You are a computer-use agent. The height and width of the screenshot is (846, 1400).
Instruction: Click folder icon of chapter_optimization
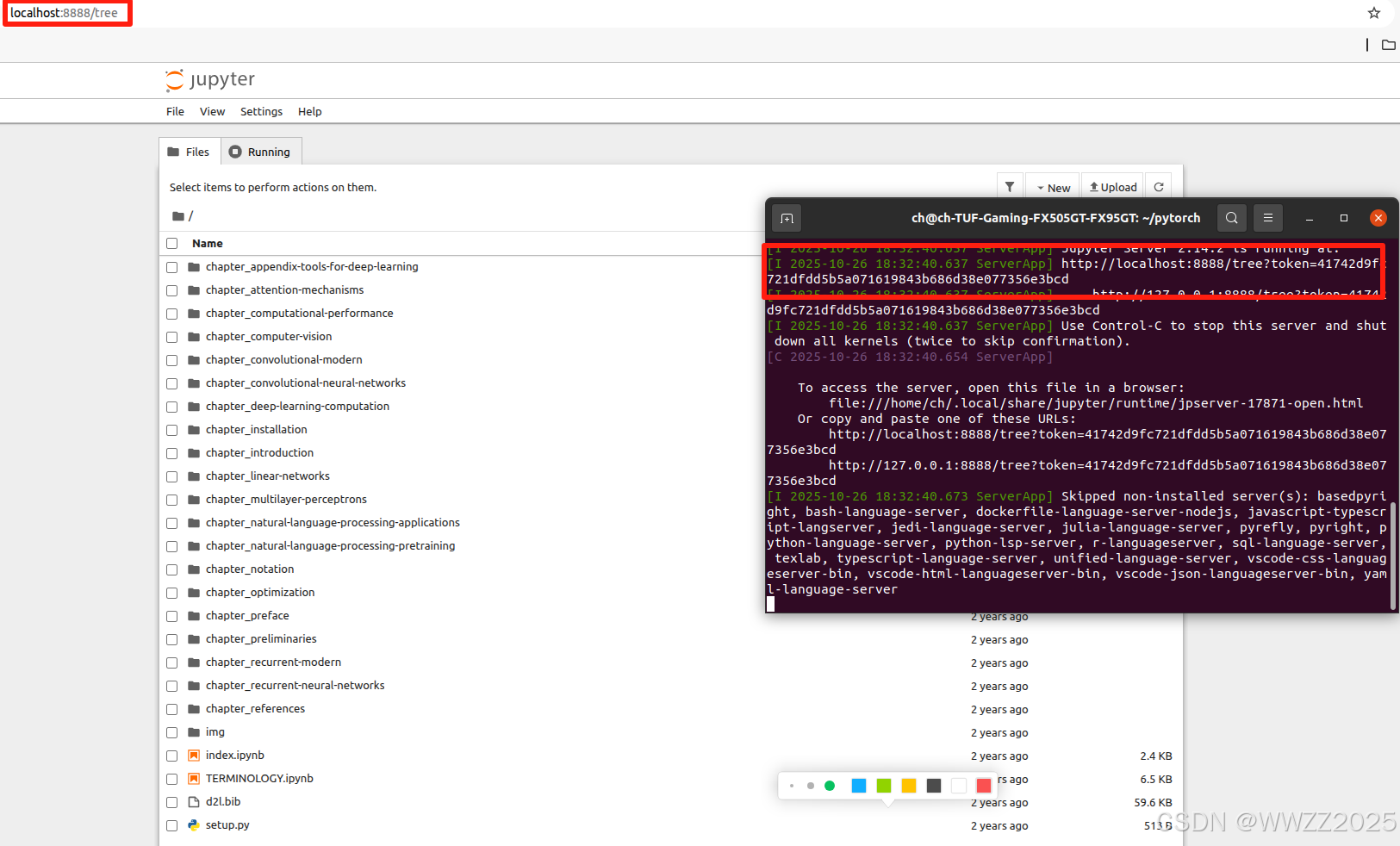(194, 593)
